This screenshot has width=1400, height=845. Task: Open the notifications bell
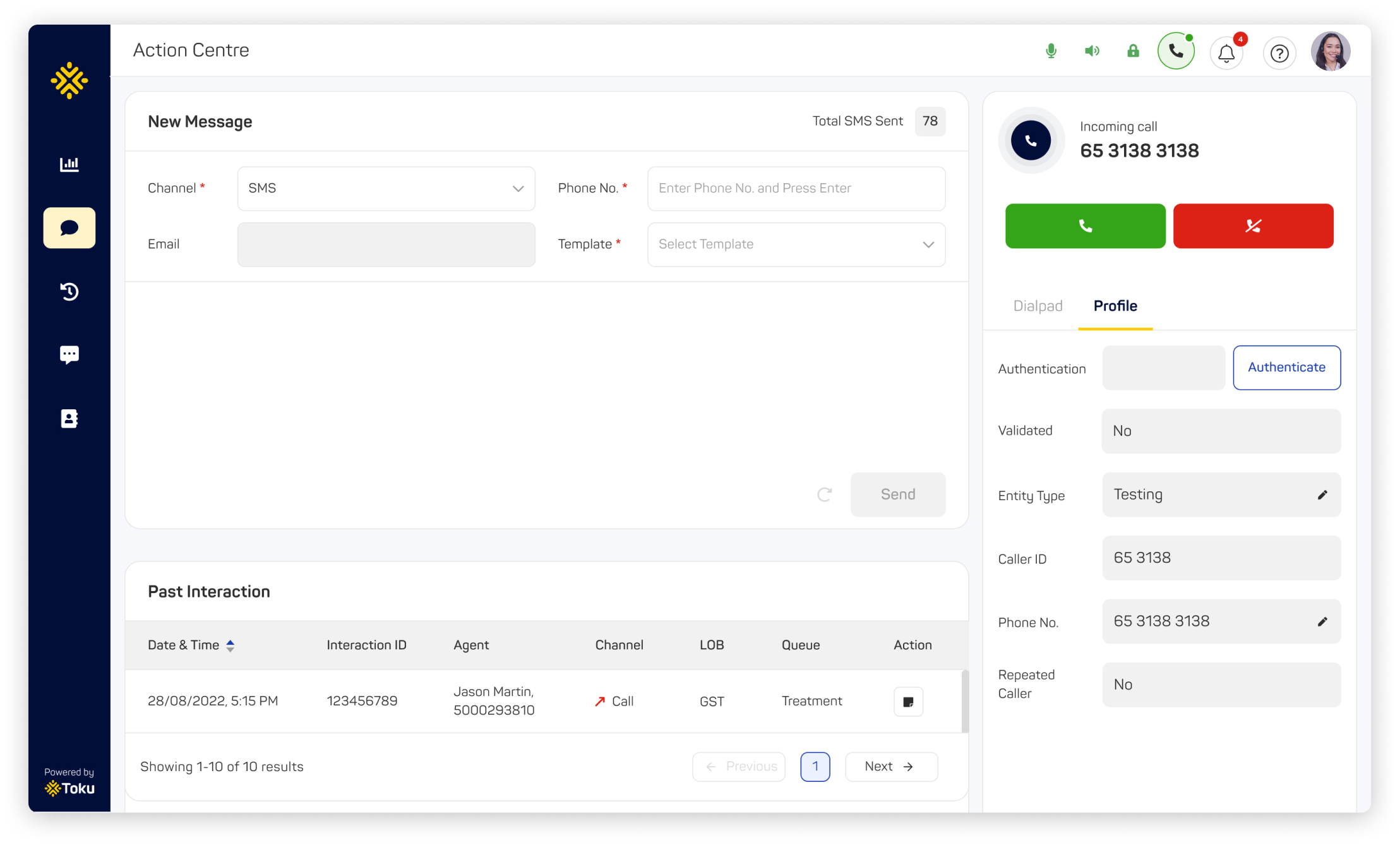1226,53
